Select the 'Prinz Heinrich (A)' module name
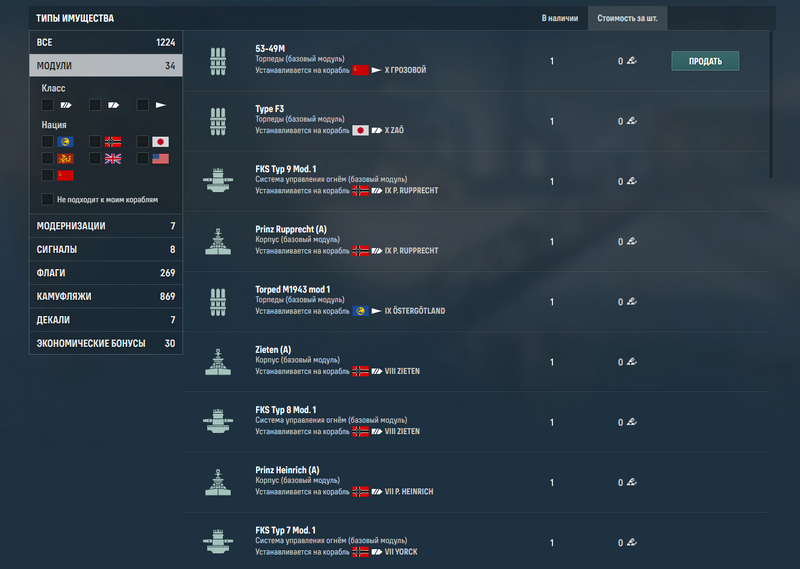 point(287,470)
